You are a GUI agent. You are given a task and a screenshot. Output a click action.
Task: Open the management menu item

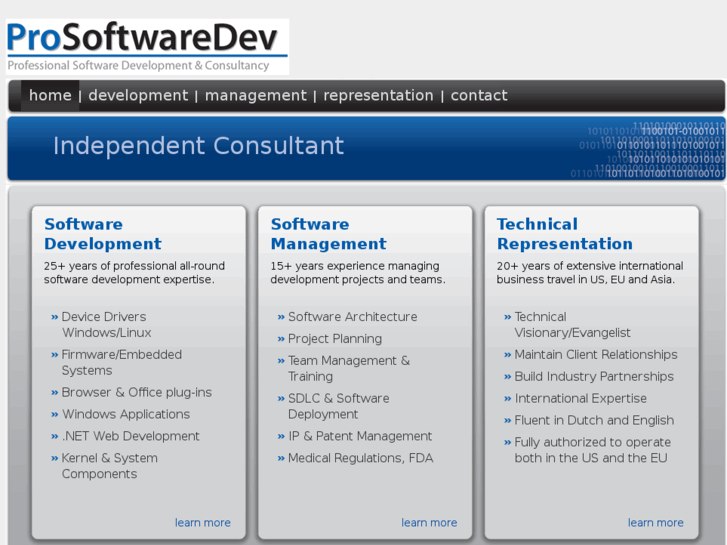(x=255, y=95)
